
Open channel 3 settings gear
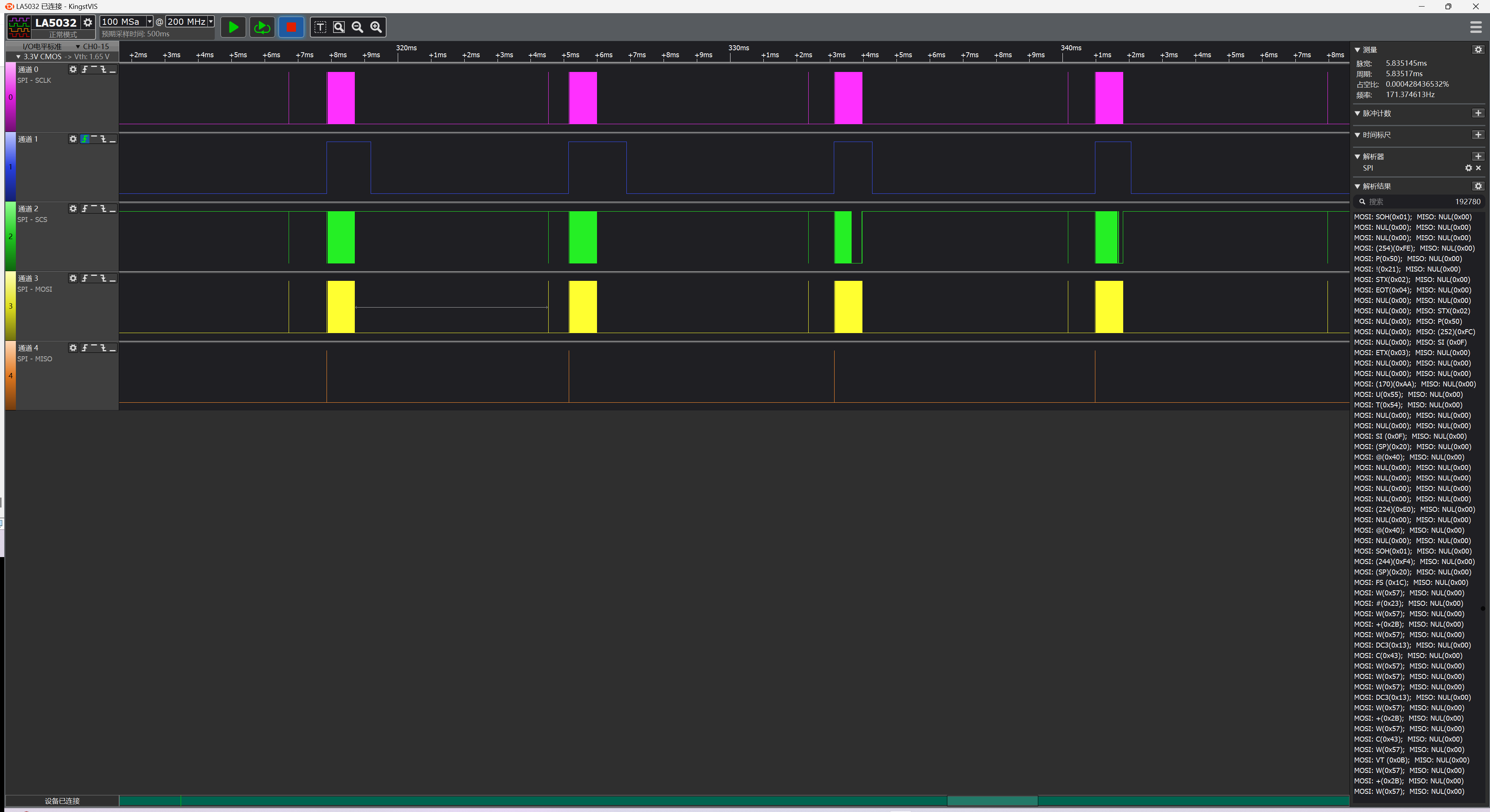coord(73,278)
